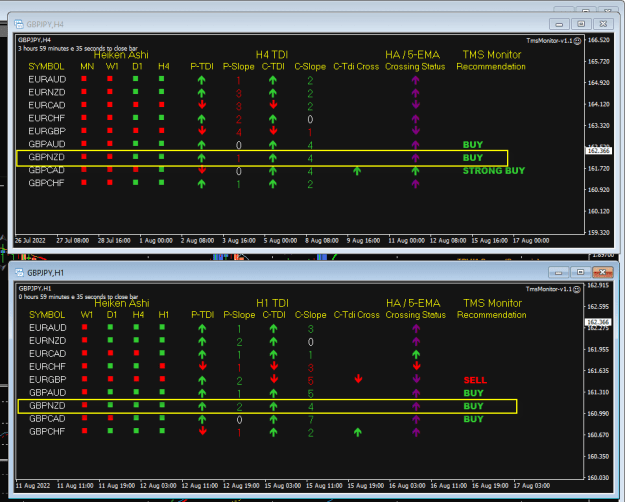
Task: Click C-Tdi Cross header in H1 window
Action: click(x=357, y=315)
